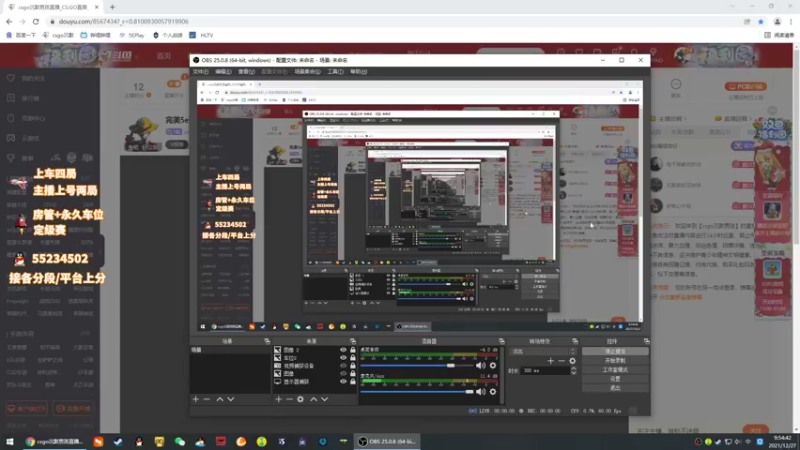800x450 pixels.
Task: Move selected source down
Action: [324, 399]
